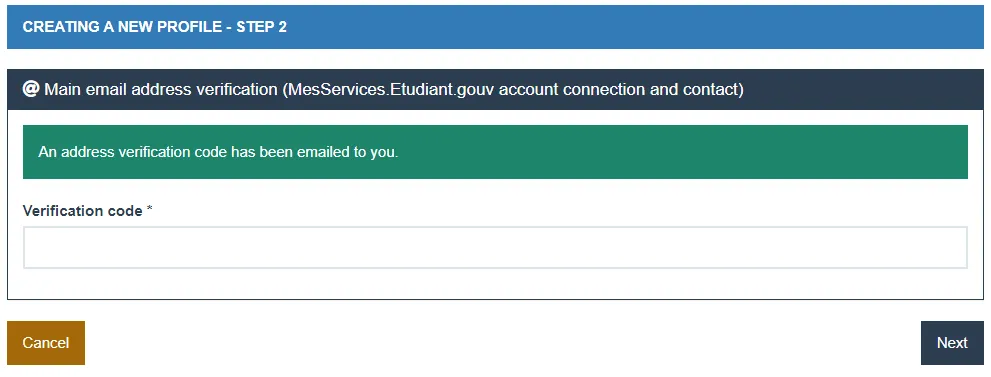991x377 pixels.
Task: Click an empty area of the blue step banner
Action: click(632, 27)
